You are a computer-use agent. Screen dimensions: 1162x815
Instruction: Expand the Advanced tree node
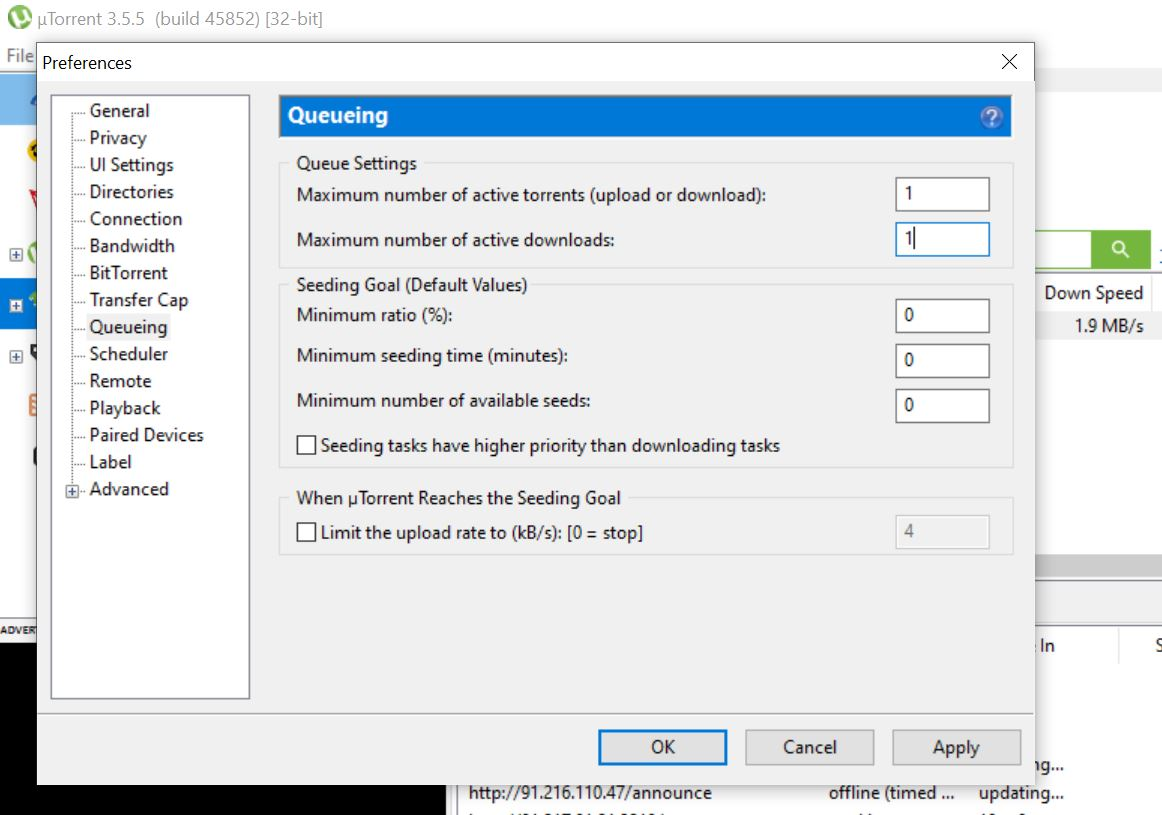(x=72, y=490)
